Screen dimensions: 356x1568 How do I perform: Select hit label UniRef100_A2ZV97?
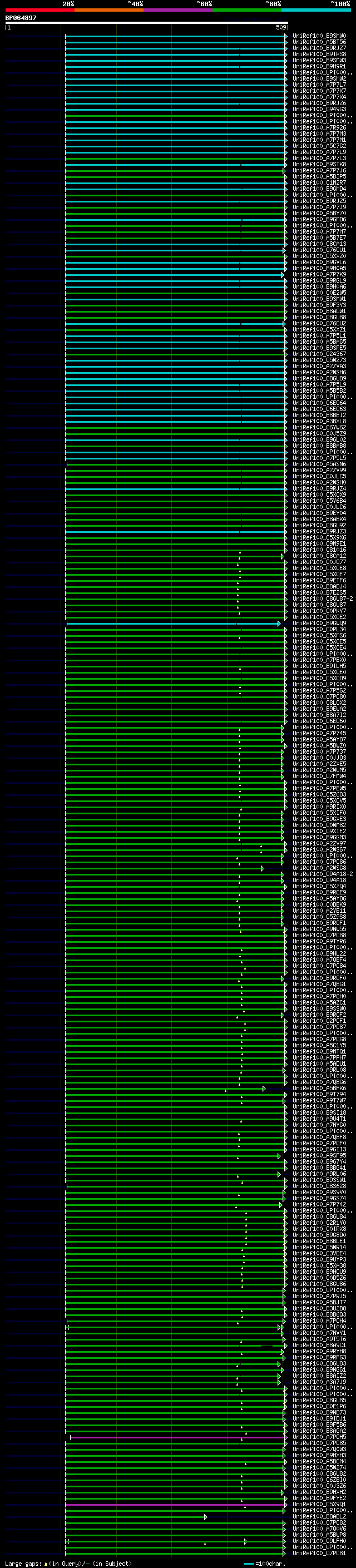point(319,844)
